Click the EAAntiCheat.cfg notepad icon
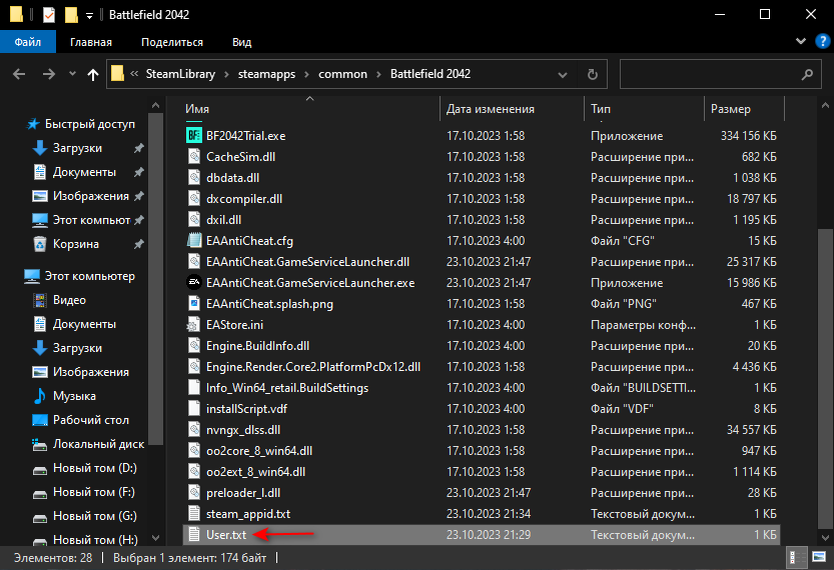The width and height of the screenshot is (834, 570). pyautogui.click(x=194, y=240)
